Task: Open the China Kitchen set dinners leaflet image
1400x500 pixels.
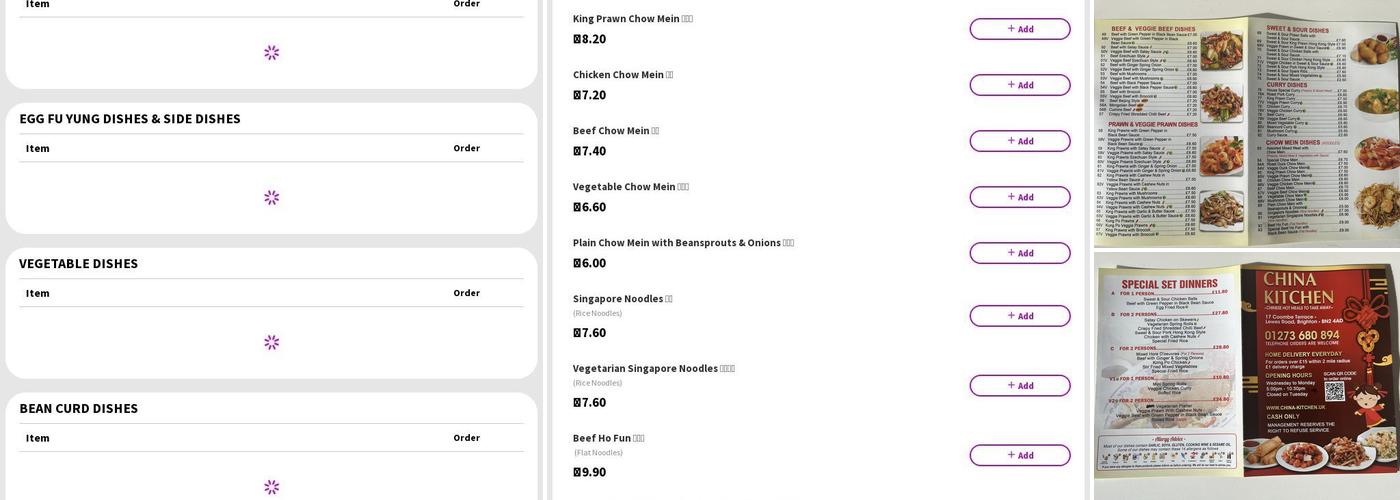Action: [1246, 376]
